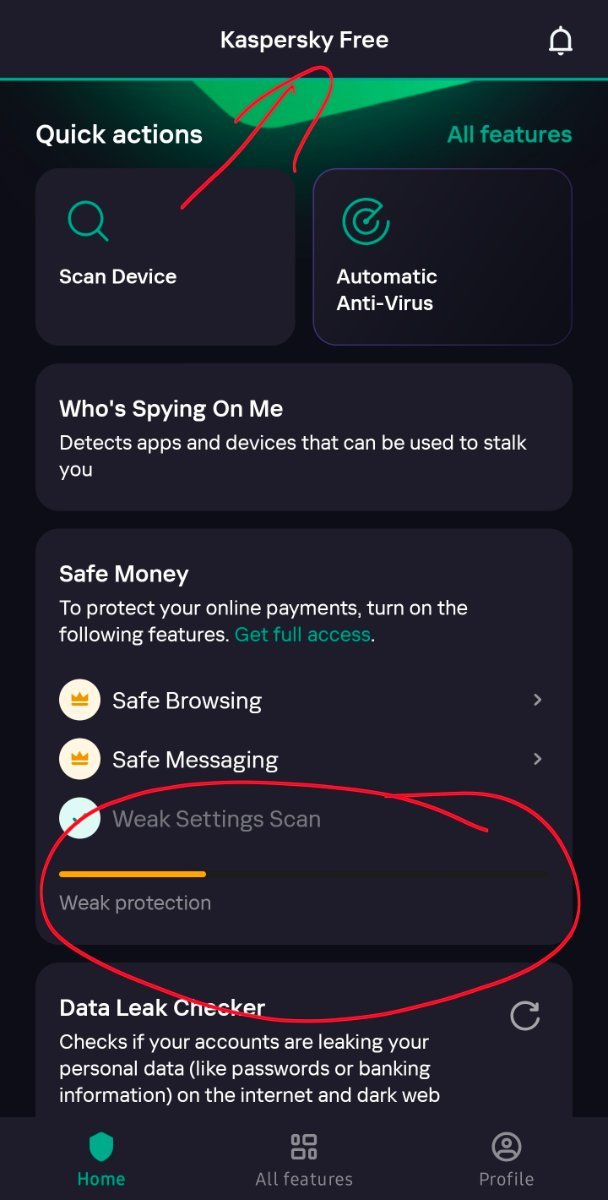Tap the Safe Money heading
The width and height of the screenshot is (608, 1200).
(124, 574)
